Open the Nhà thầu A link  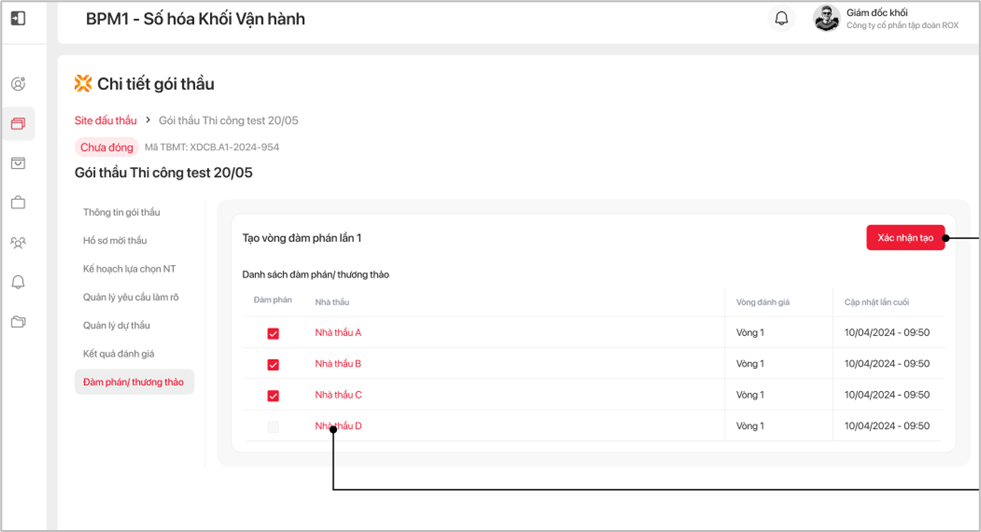[x=338, y=332]
